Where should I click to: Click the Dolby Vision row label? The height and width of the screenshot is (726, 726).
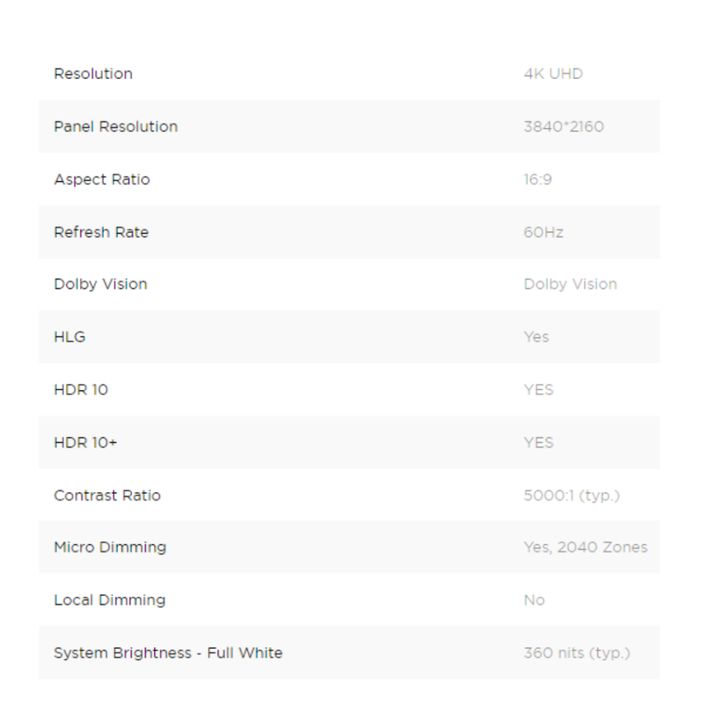[x=100, y=284]
